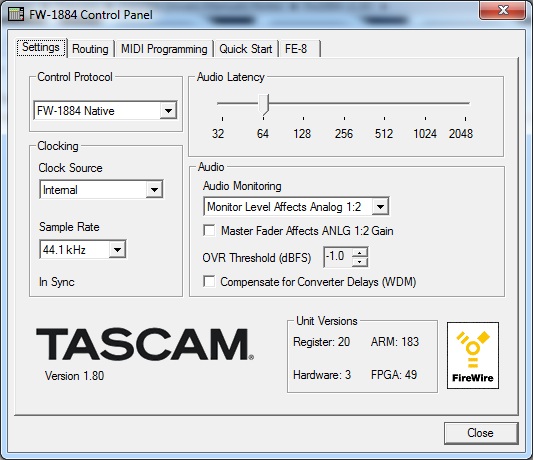
Task: Click the "1024" latency label
Action: coord(425,133)
